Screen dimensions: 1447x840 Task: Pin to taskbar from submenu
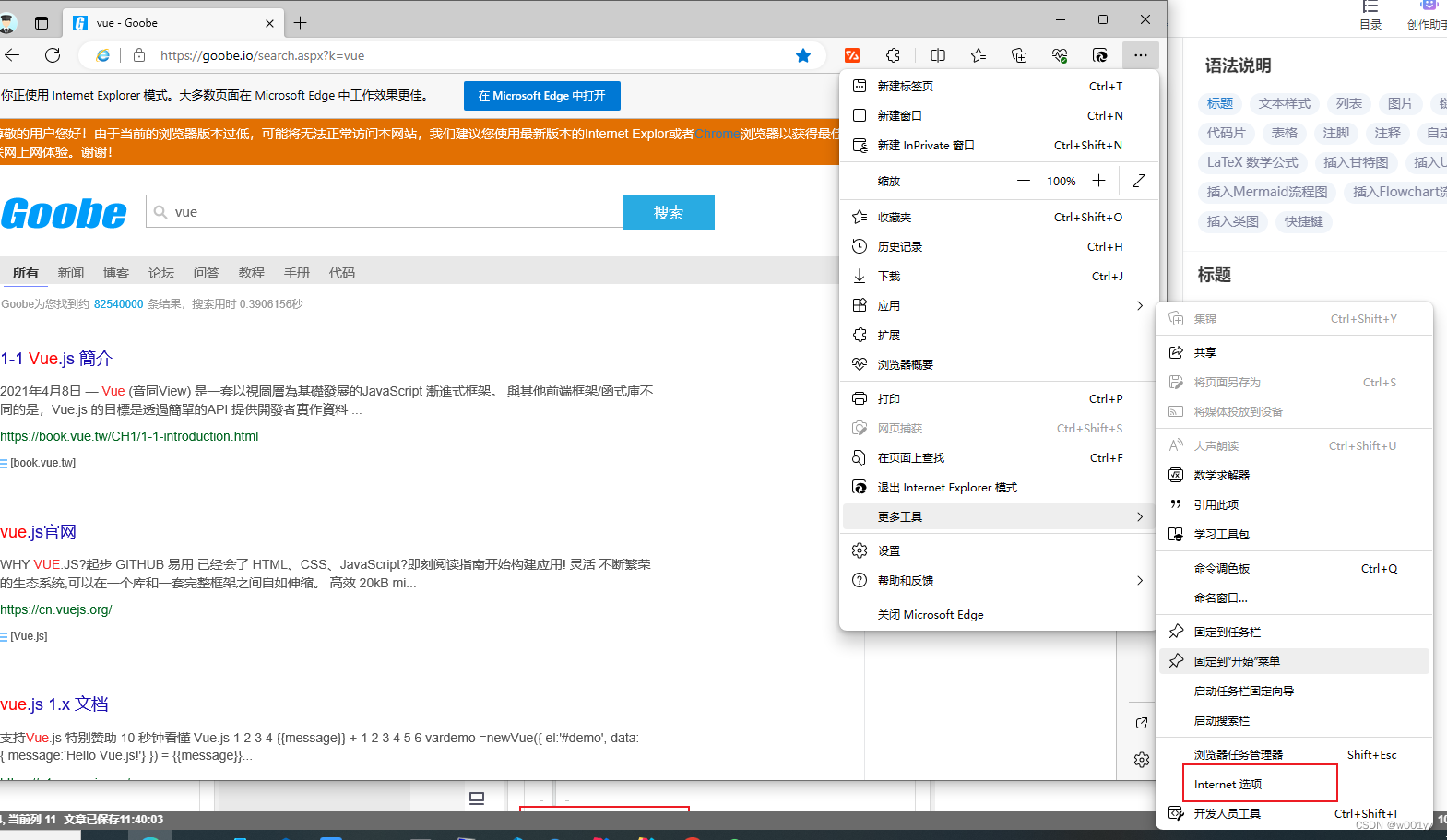[x=1294, y=632]
